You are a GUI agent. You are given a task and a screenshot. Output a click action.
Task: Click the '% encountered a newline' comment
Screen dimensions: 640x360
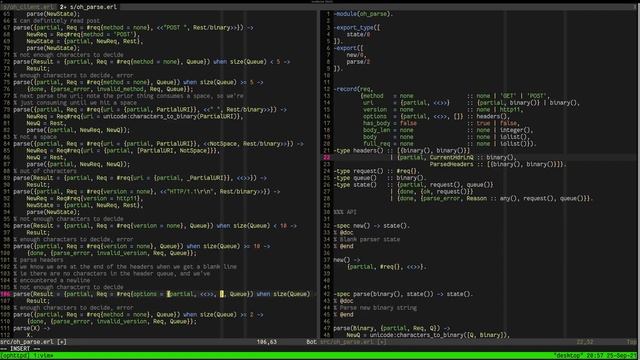(x=52, y=280)
